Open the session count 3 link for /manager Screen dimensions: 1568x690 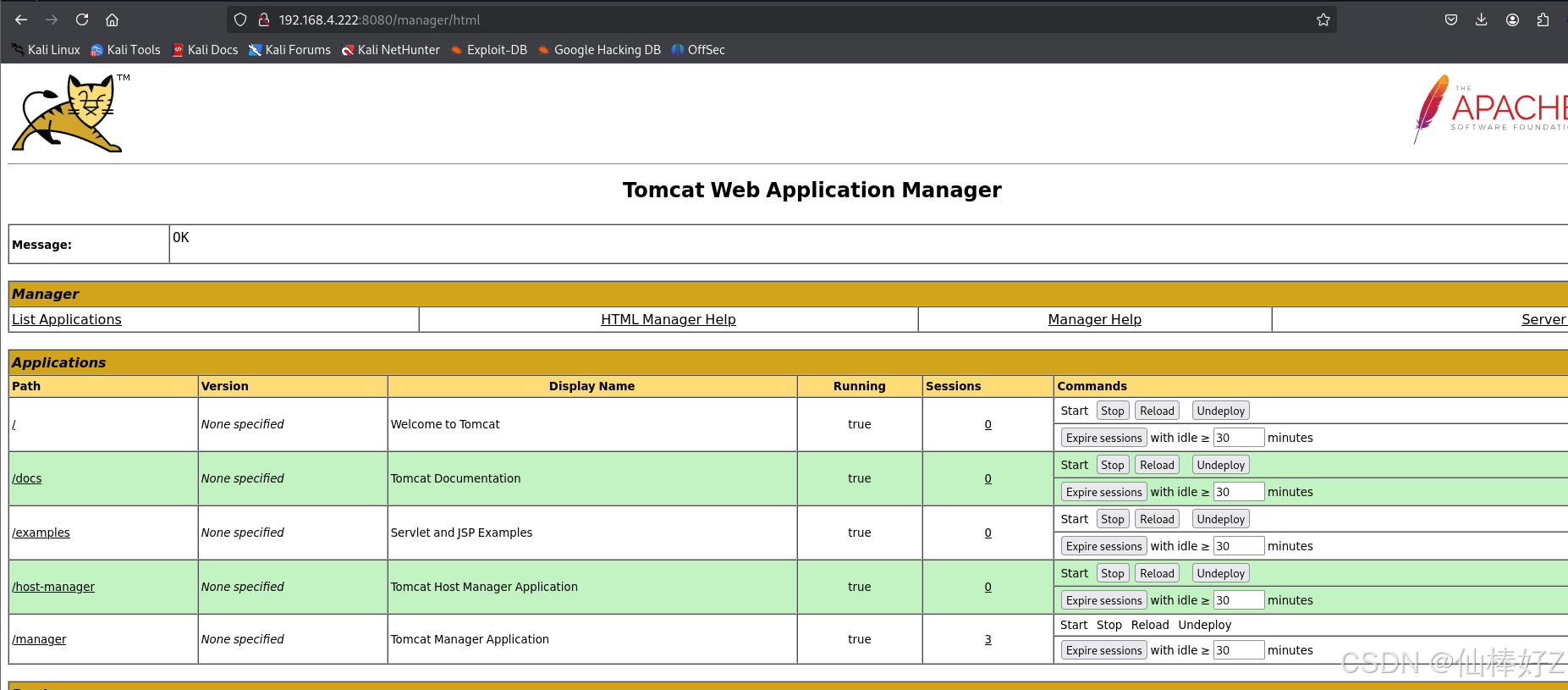(x=988, y=639)
